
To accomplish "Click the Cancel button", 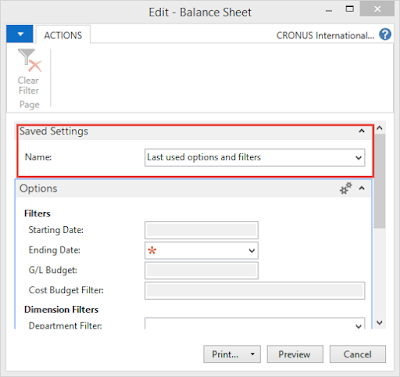I will [358, 354].
